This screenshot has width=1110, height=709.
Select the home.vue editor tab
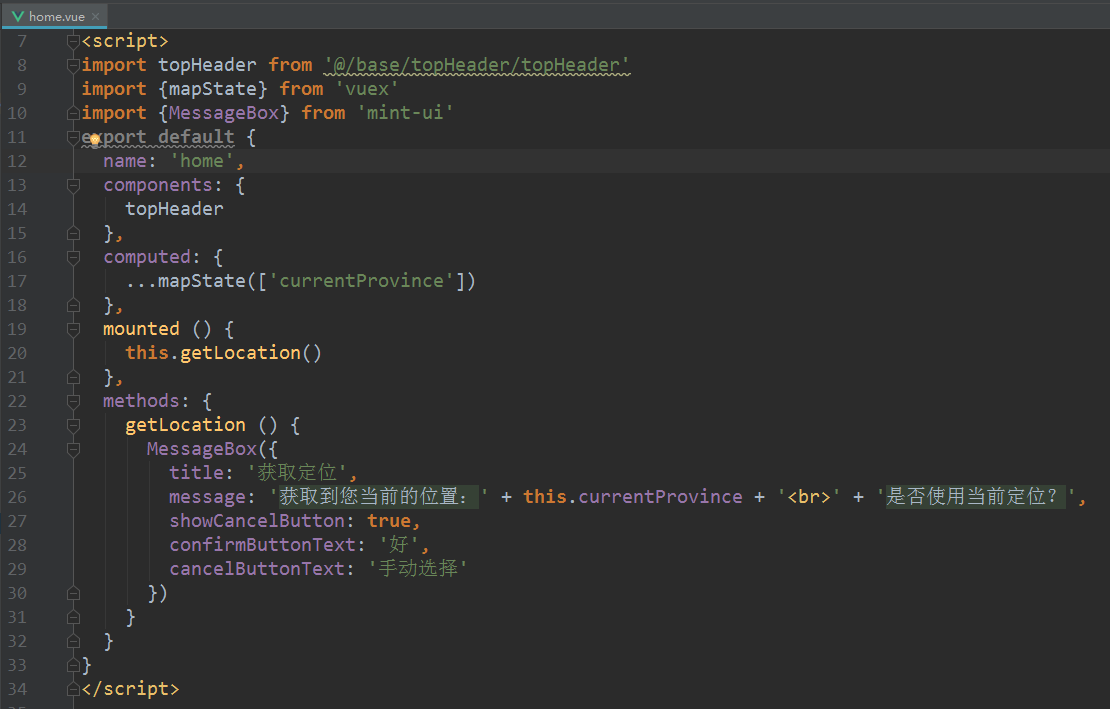click(55, 16)
